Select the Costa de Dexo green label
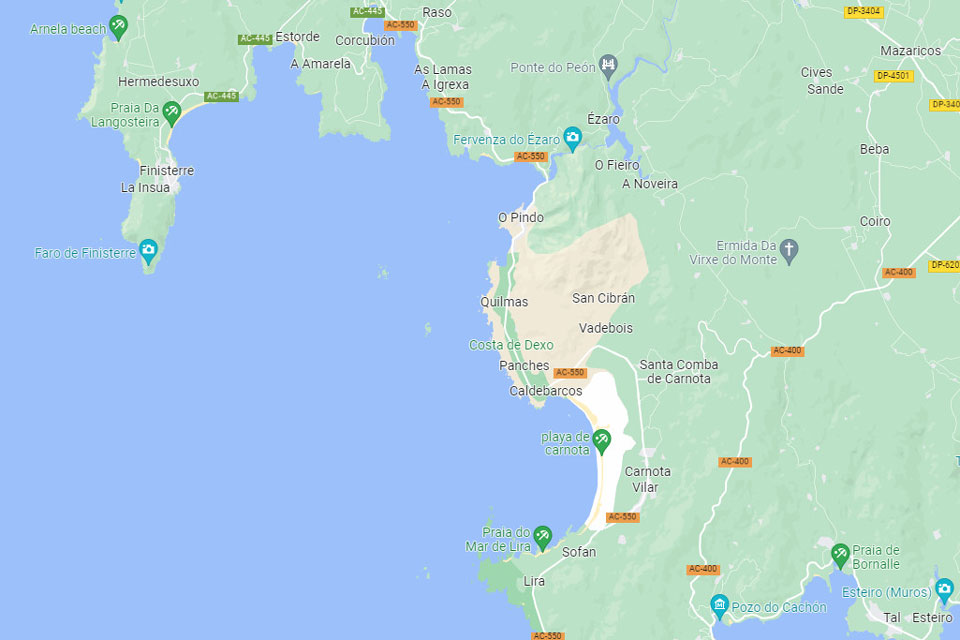This screenshot has height=640, width=960. tap(511, 345)
